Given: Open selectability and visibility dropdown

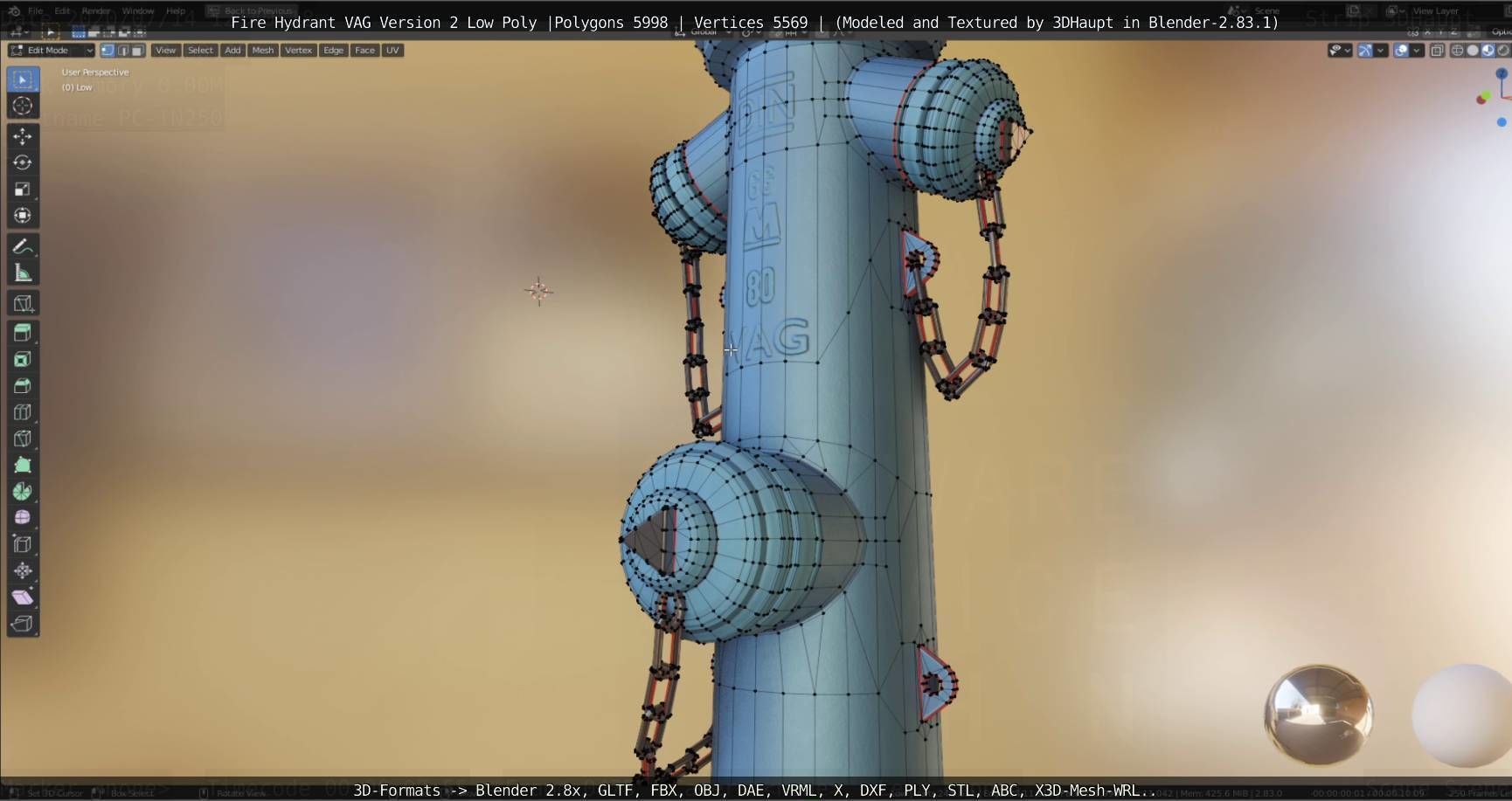Looking at the screenshot, I should [x=1340, y=51].
